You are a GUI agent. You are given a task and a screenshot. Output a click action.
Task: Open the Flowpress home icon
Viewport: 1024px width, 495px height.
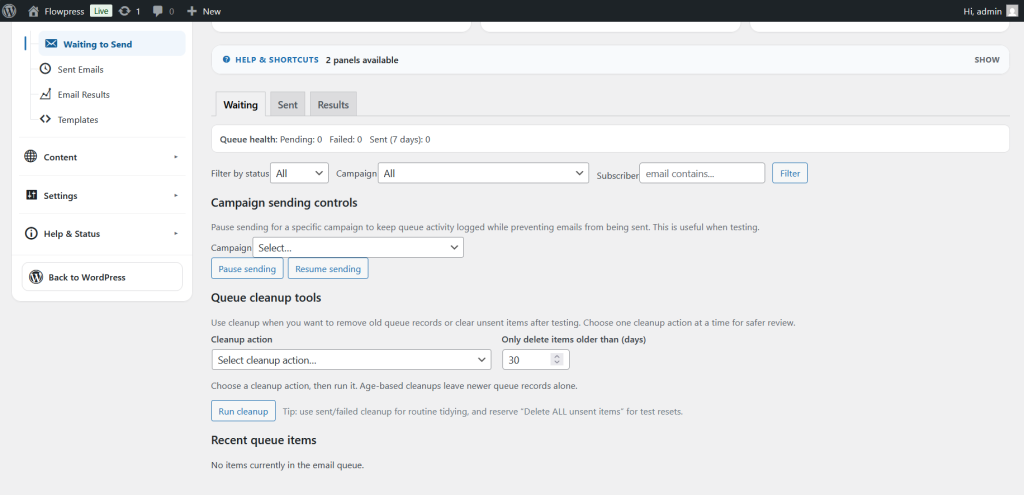pos(33,11)
